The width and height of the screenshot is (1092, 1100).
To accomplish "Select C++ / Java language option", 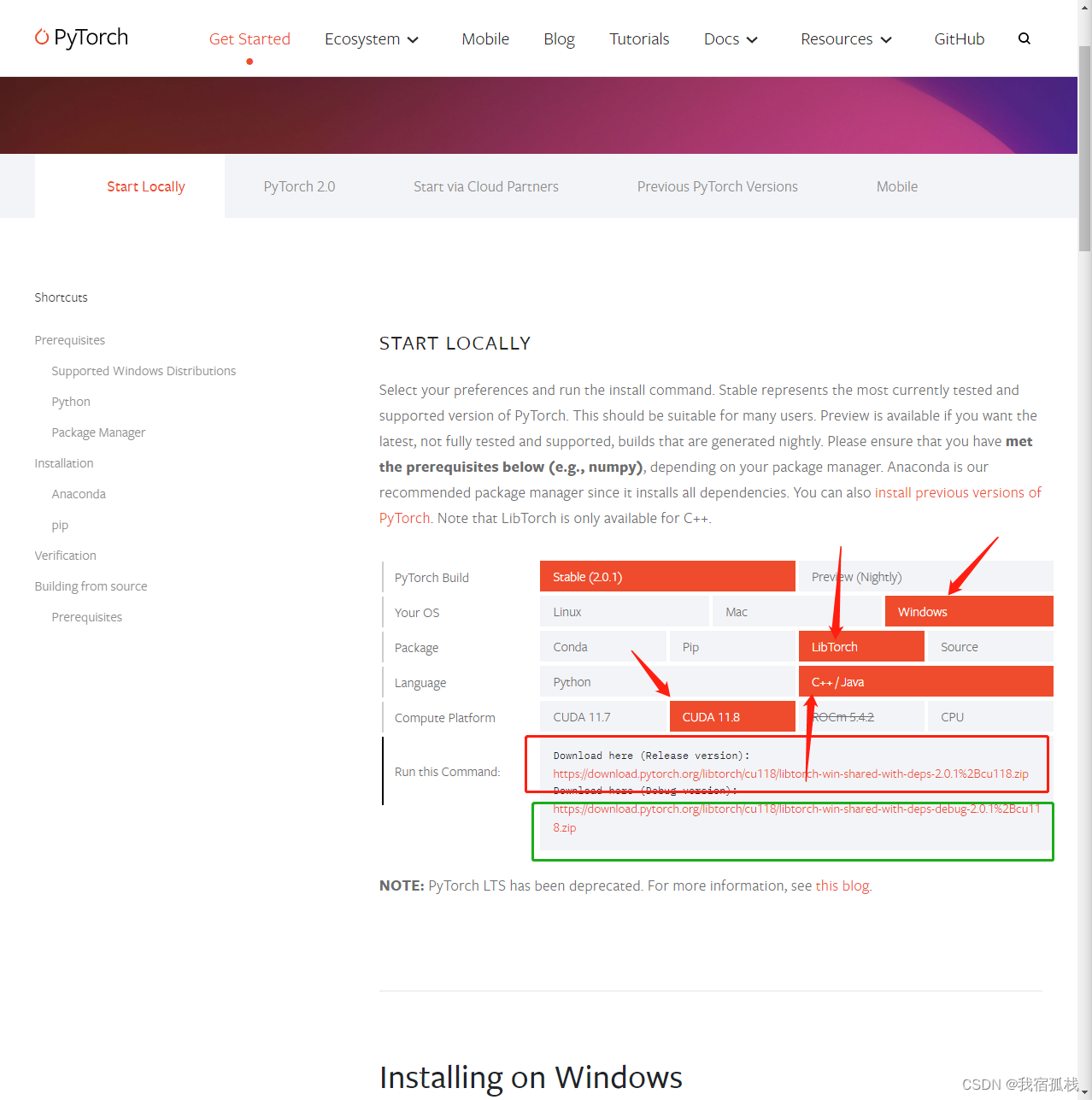I will [x=926, y=682].
